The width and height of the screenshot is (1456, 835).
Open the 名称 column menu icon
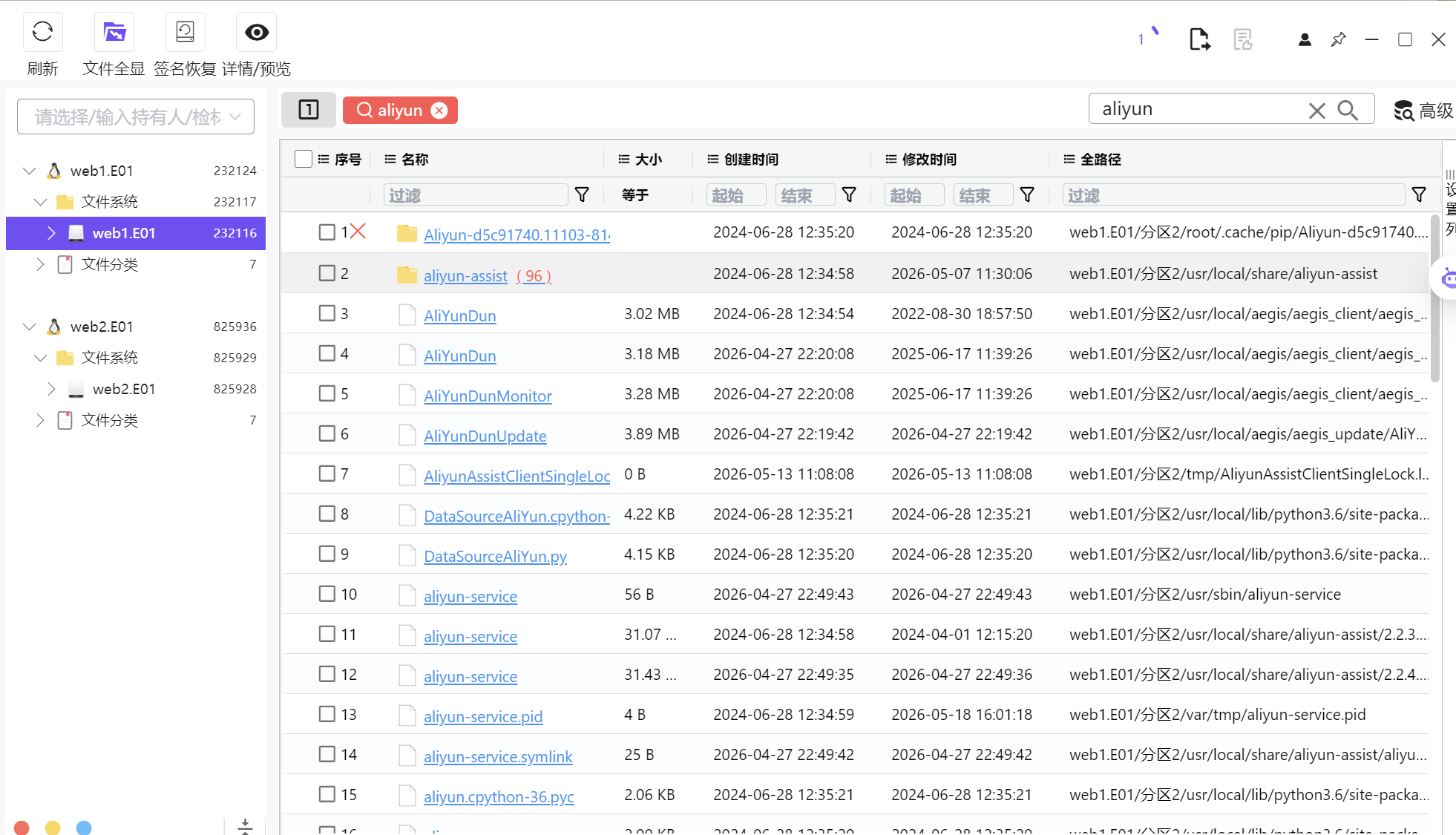tap(390, 159)
